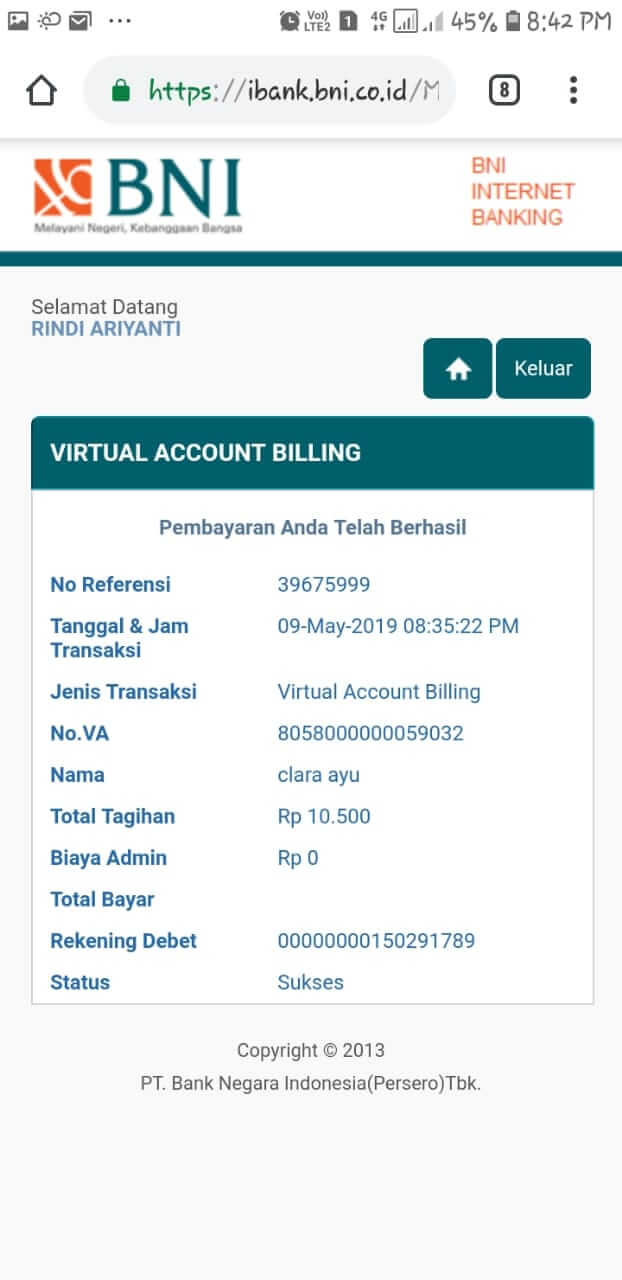Open the browser tab switcher showing 8
The image size is (622, 1280).
(x=504, y=91)
